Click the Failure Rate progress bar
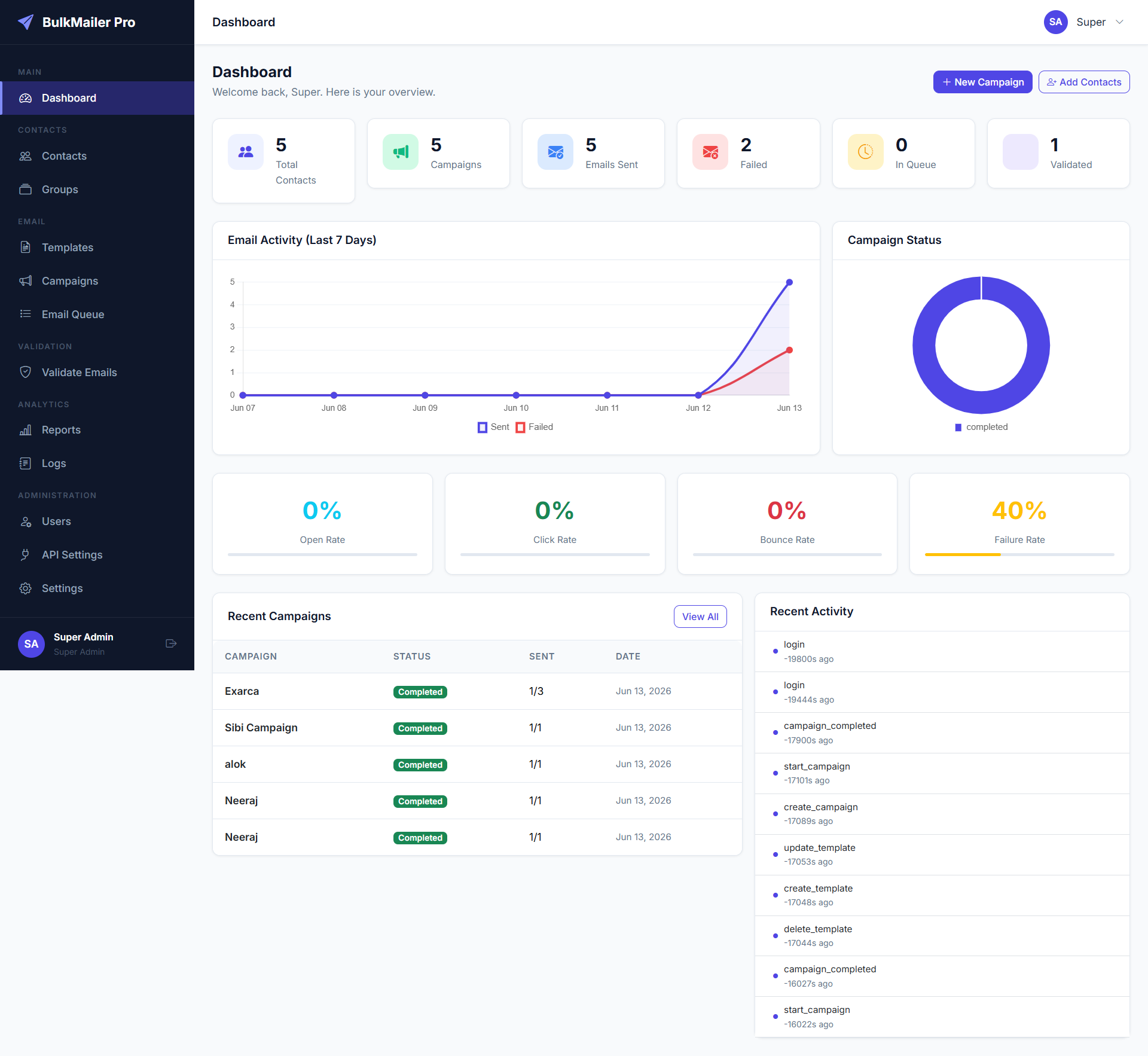This screenshot has width=1148, height=1056. (1019, 554)
